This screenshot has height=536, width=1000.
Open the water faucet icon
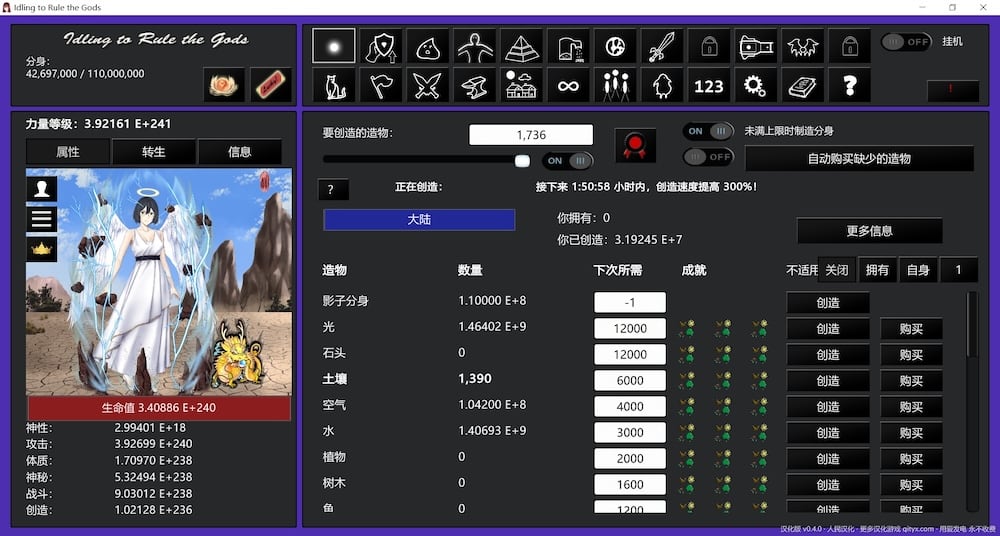click(568, 46)
